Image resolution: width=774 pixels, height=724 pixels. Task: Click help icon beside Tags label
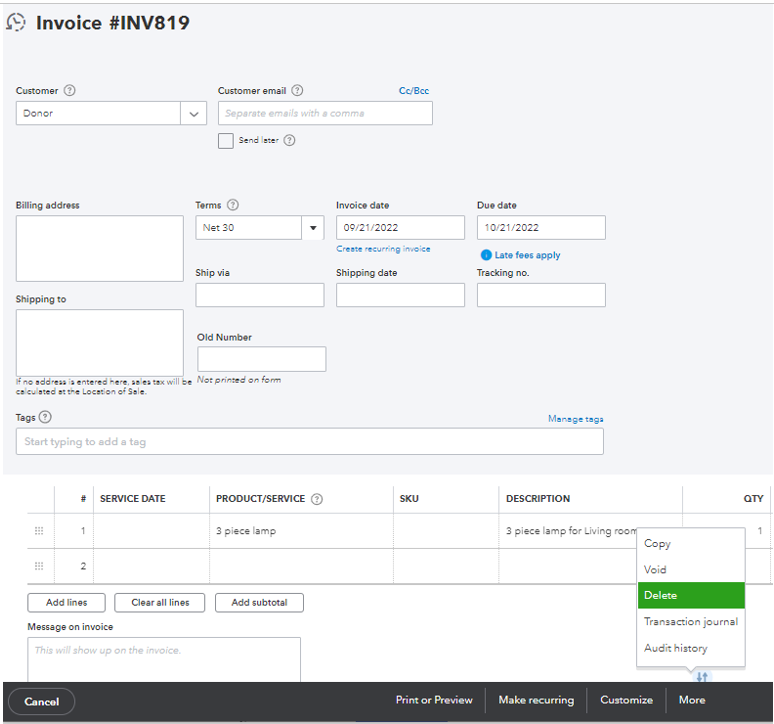[45, 418]
